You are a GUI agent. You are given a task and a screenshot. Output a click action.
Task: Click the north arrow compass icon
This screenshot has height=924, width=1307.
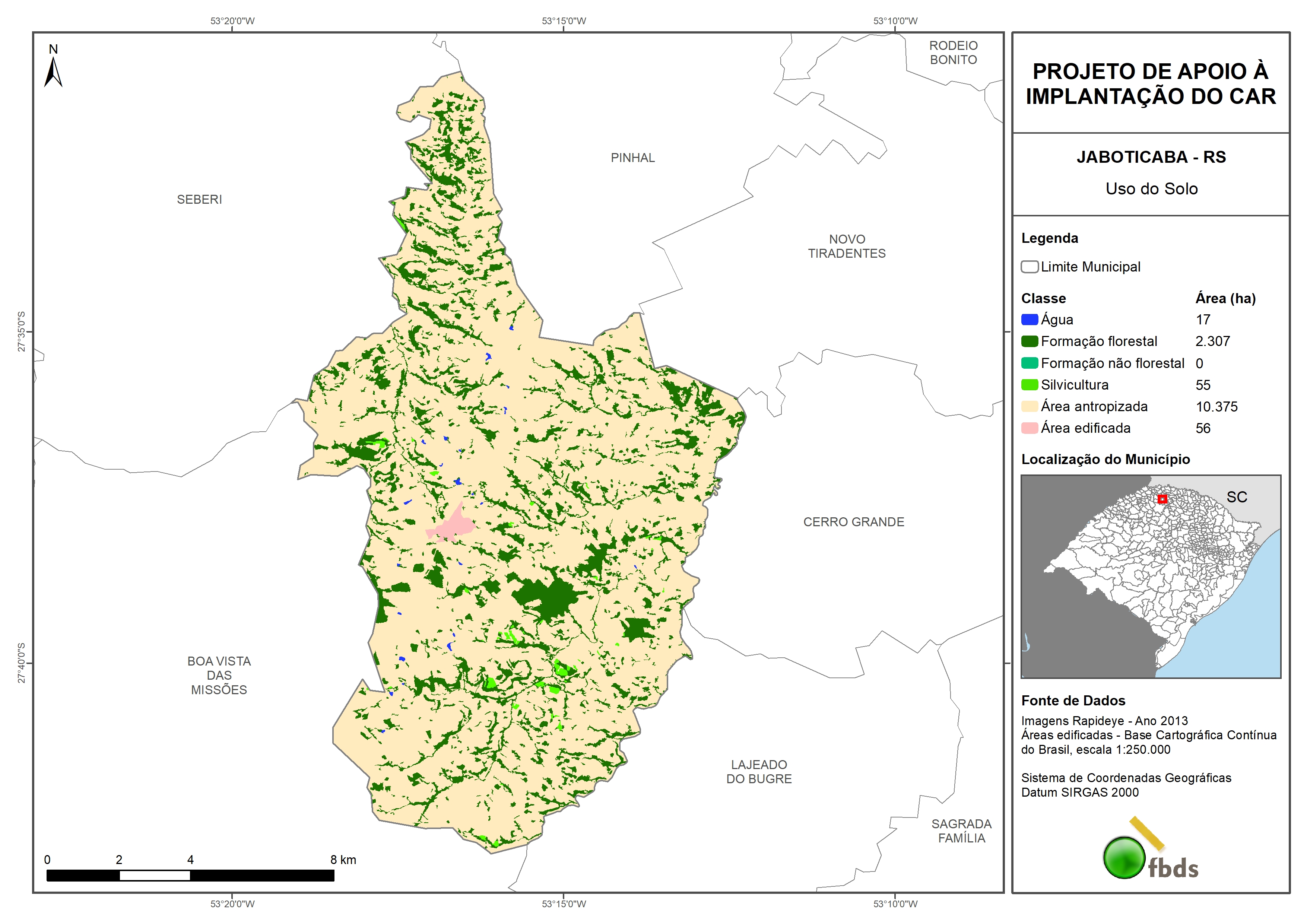tap(53, 68)
